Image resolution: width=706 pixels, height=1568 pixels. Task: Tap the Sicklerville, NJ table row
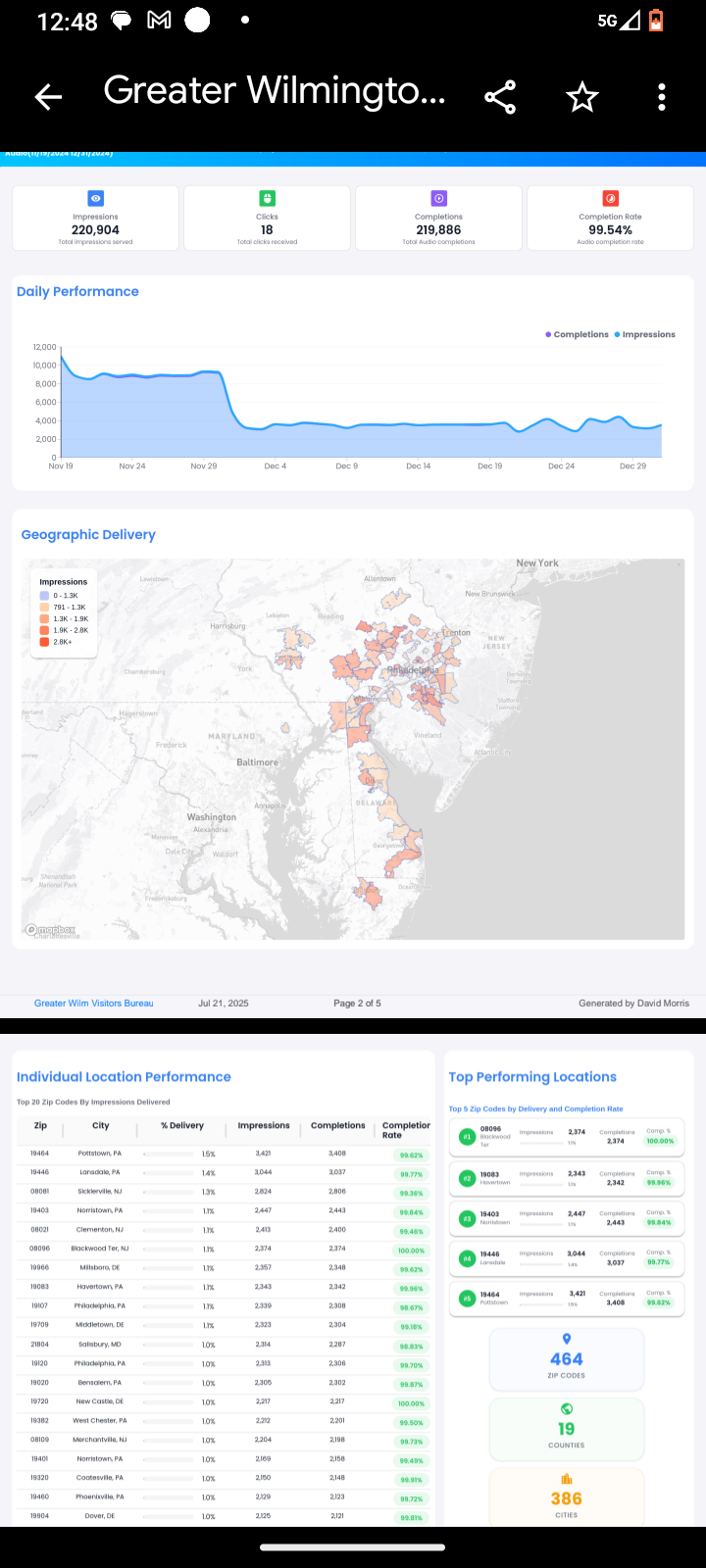[225, 1193]
